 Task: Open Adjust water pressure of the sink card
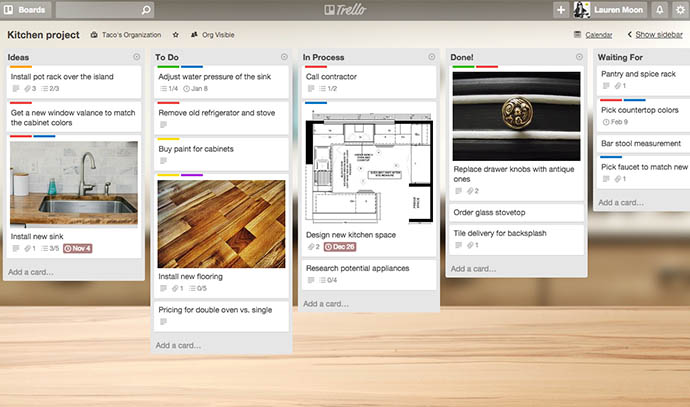pyautogui.click(x=221, y=82)
